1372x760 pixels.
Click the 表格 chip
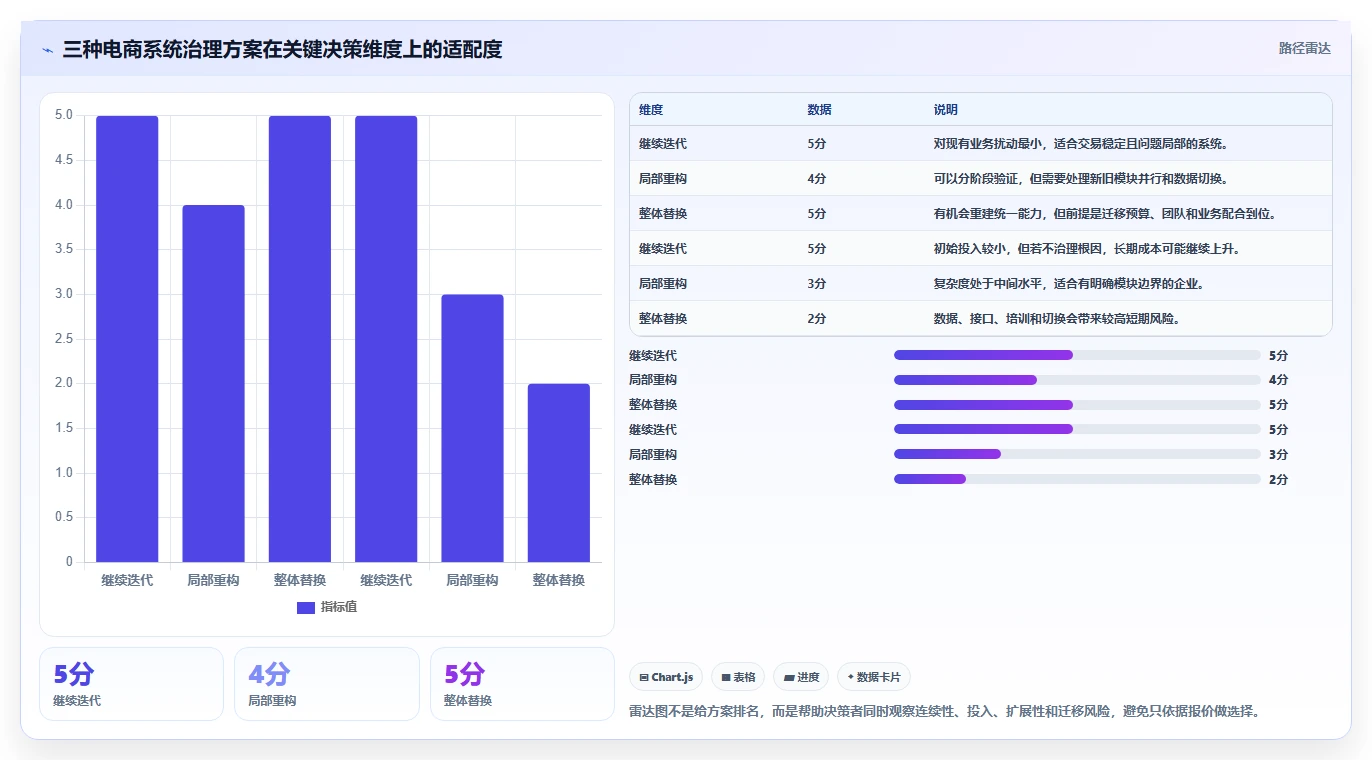738,677
